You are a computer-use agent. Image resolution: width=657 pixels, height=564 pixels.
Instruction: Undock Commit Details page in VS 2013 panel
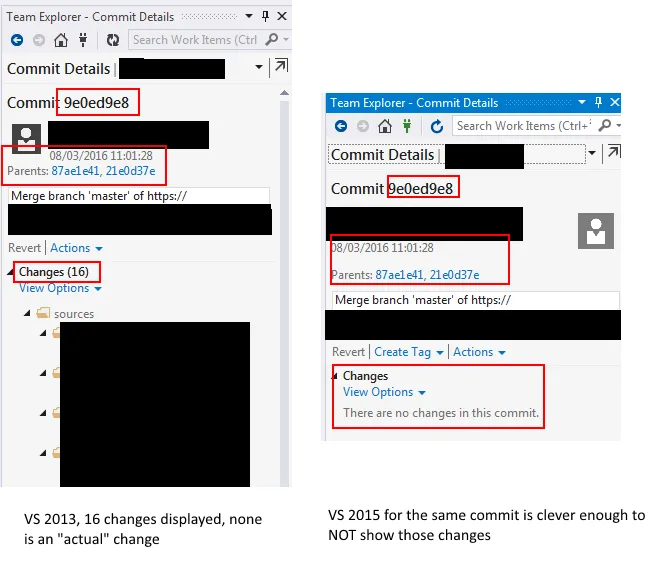coord(281,66)
